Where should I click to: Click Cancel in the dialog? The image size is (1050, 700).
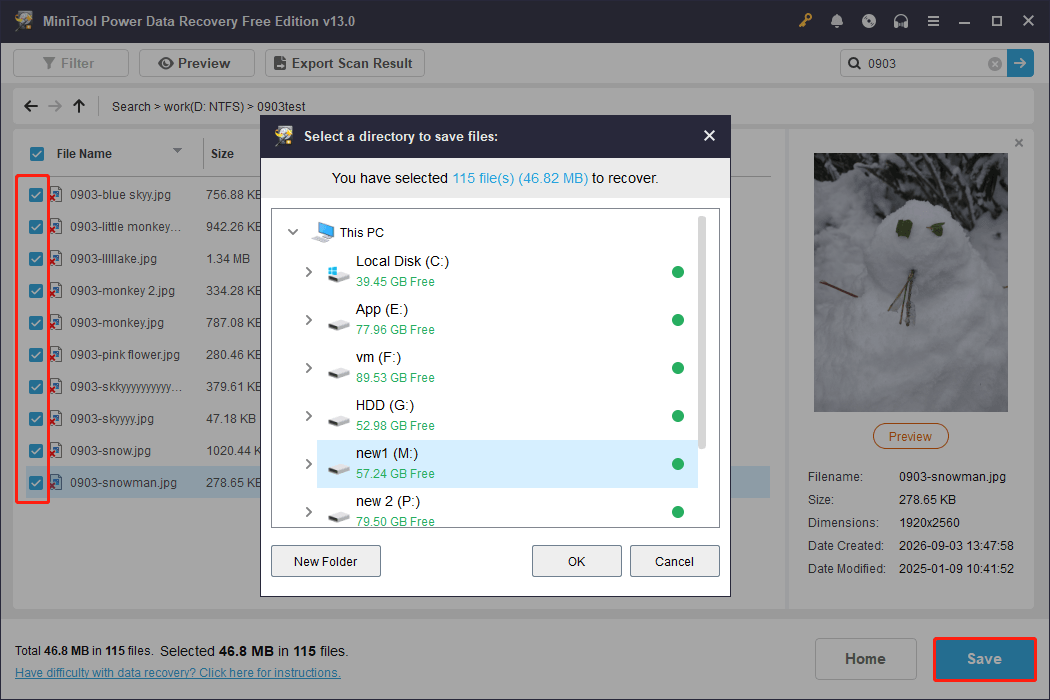tap(674, 561)
